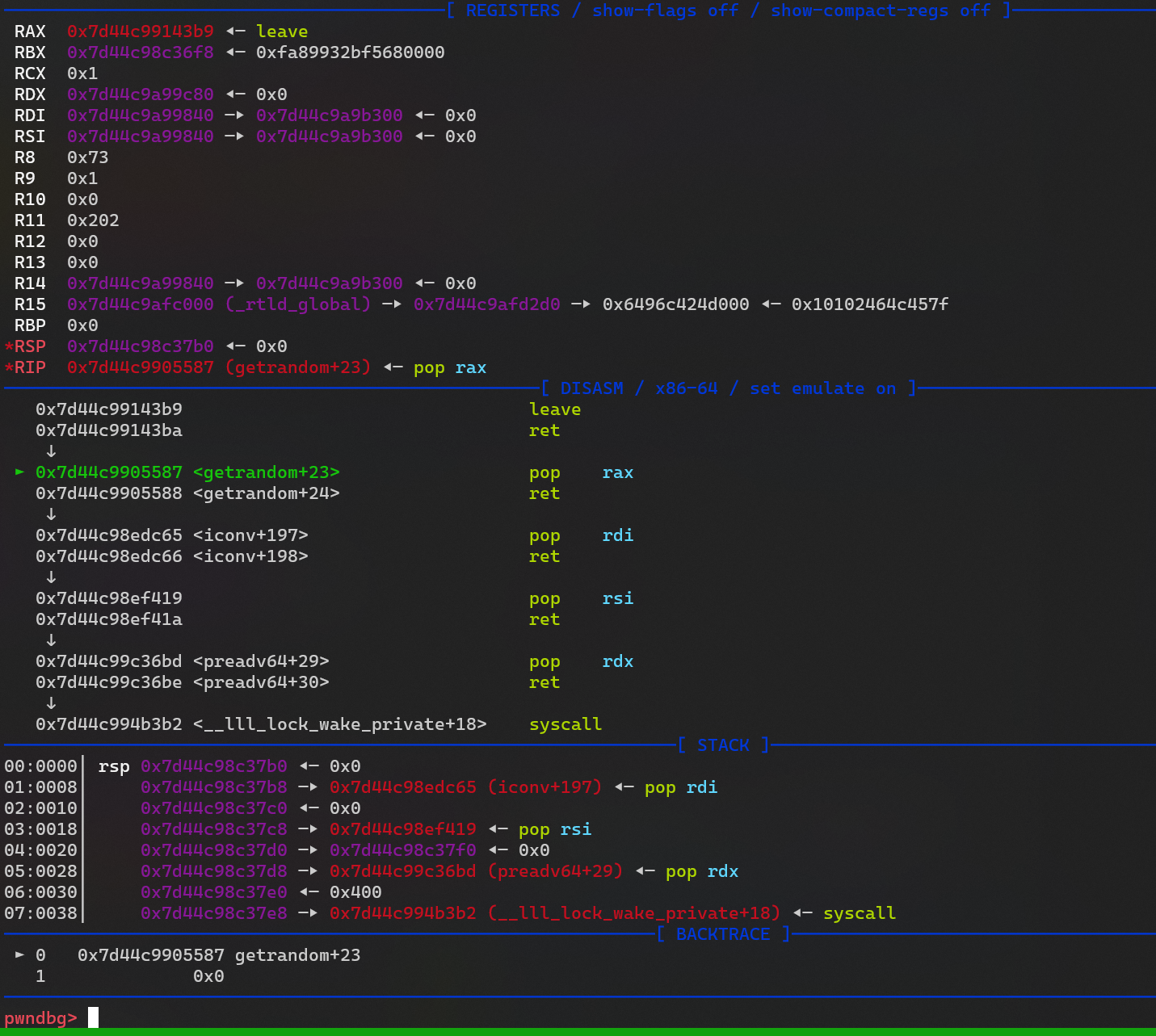Click the iconv+197 pop rdi line
Image resolution: width=1156 pixels, height=1036 pixels.
(334, 535)
